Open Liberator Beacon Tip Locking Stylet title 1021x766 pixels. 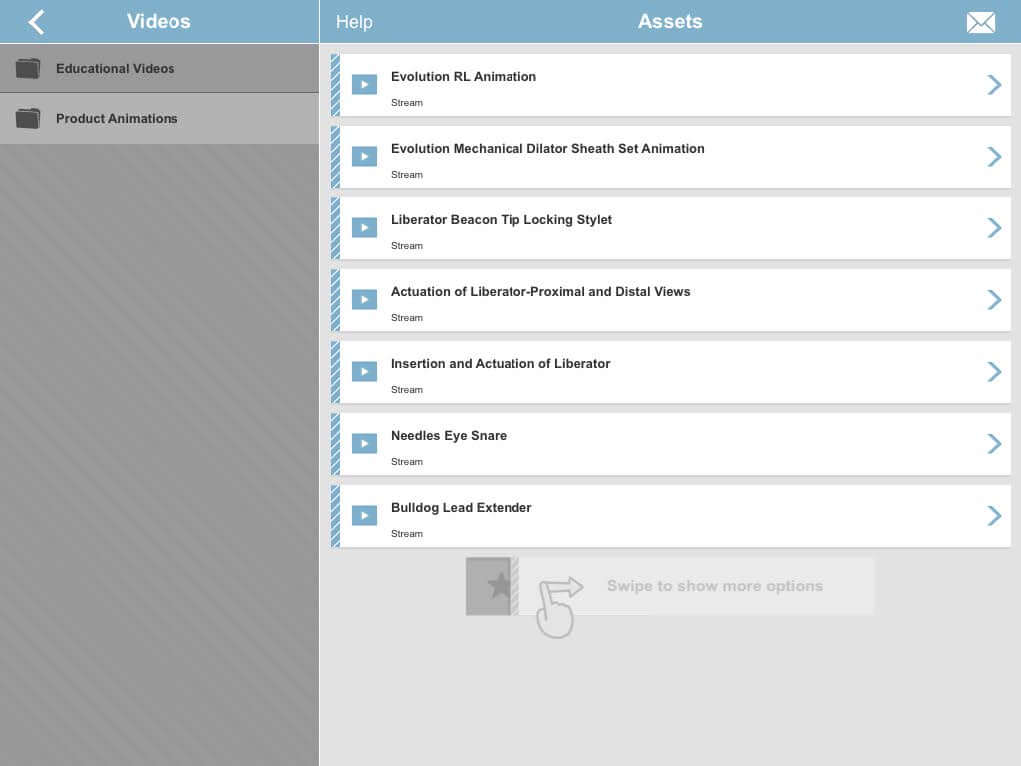pos(501,220)
